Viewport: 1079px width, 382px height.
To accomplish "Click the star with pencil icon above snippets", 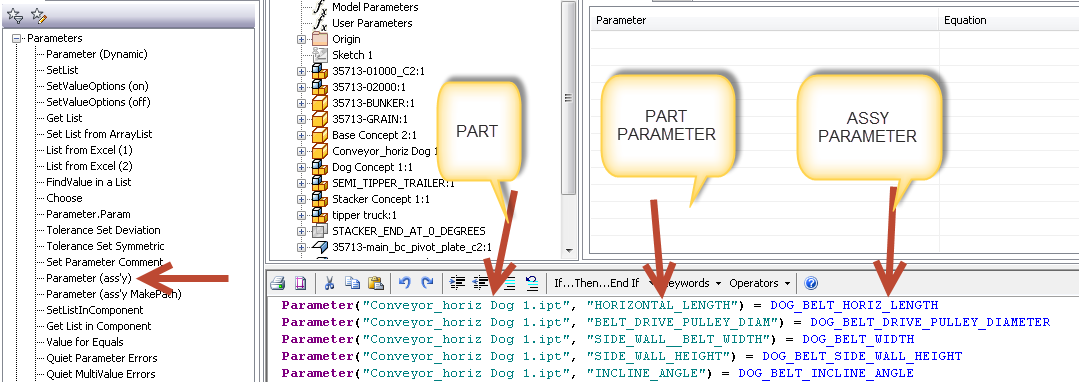I will pyautogui.click(x=39, y=16).
